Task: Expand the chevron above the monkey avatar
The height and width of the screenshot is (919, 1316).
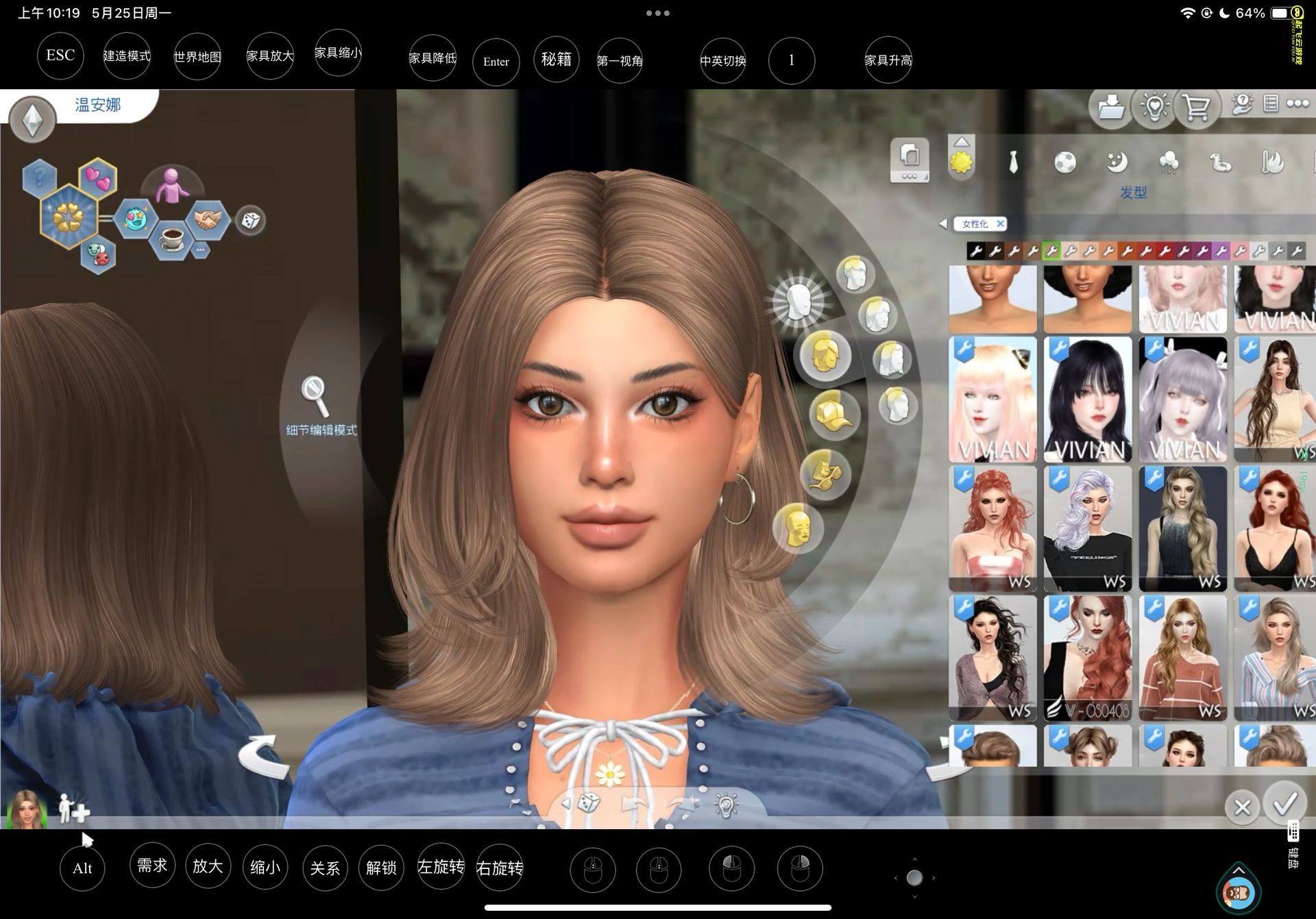Action: (x=1239, y=869)
